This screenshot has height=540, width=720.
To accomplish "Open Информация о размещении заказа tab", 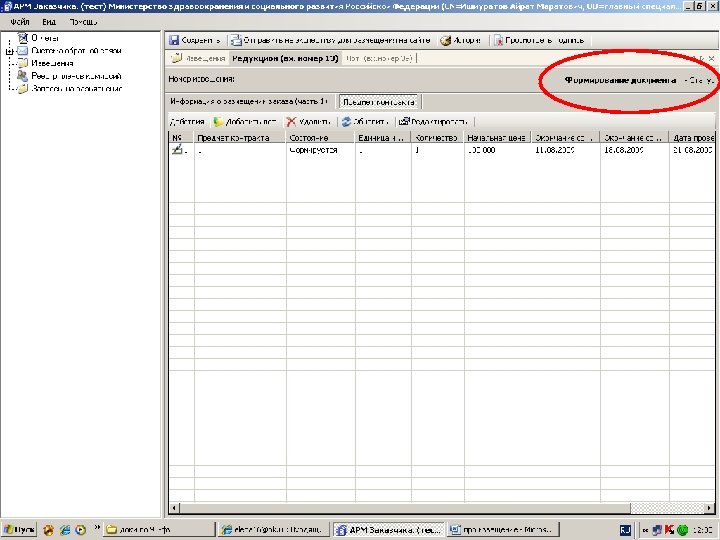I will coord(249,101).
